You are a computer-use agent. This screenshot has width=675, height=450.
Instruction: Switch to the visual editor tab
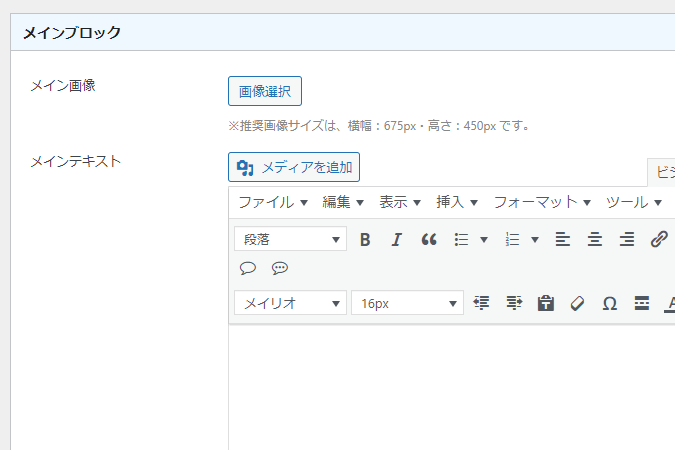coord(662,172)
